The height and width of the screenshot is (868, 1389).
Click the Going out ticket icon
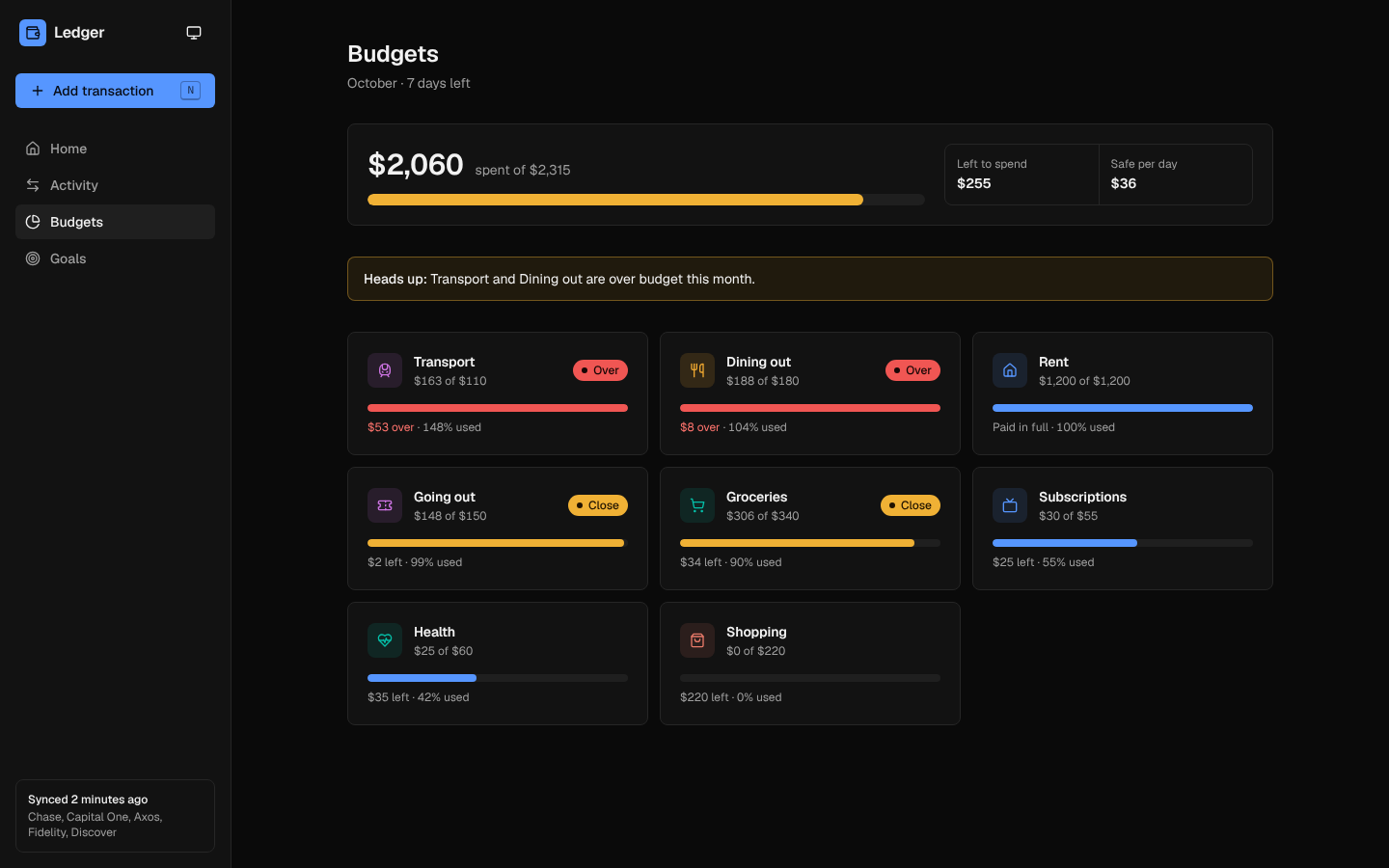(x=385, y=505)
